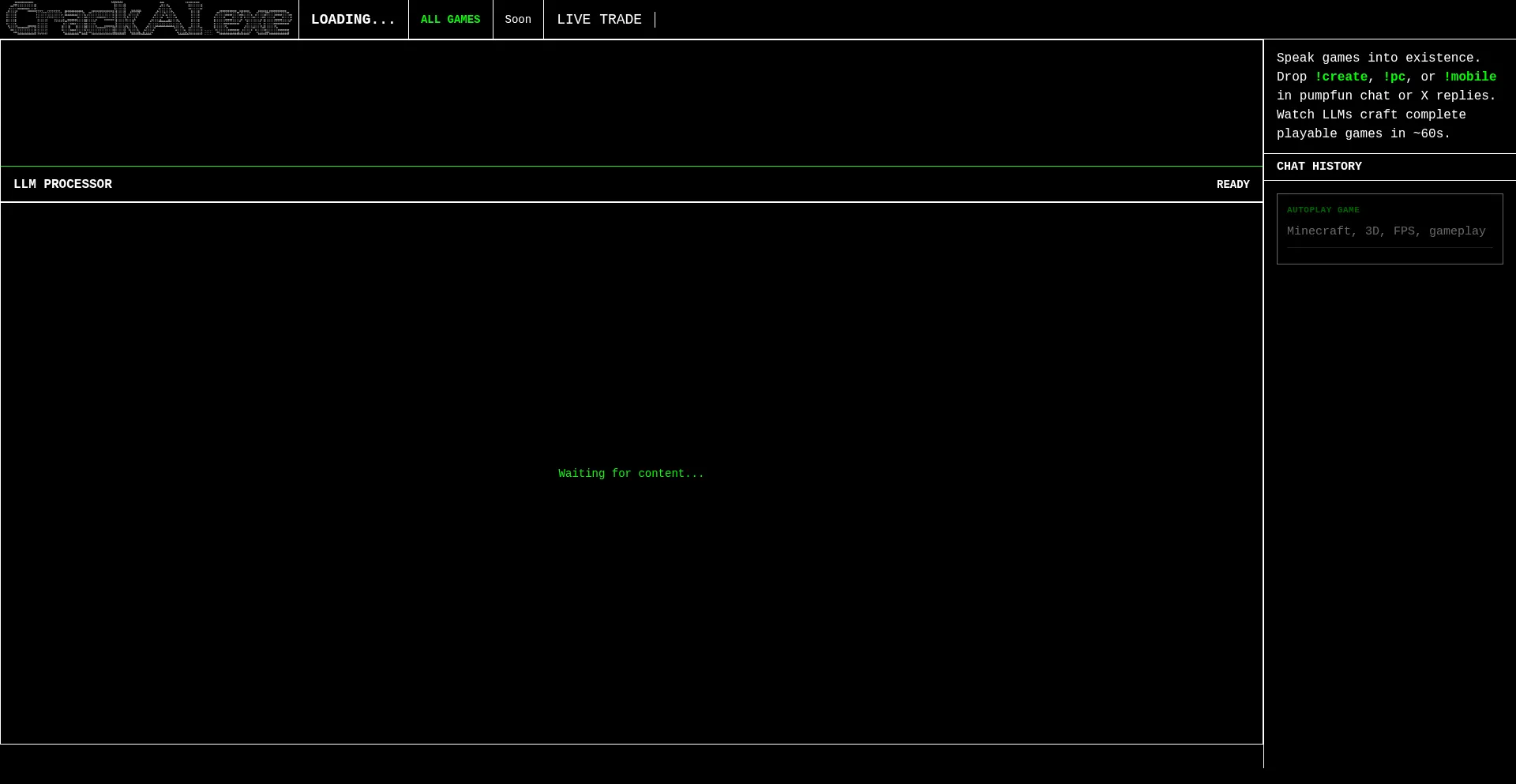This screenshot has width=1516, height=784.
Task: Click the CHAT HISTORY header
Action: [x=1319, y=167]
